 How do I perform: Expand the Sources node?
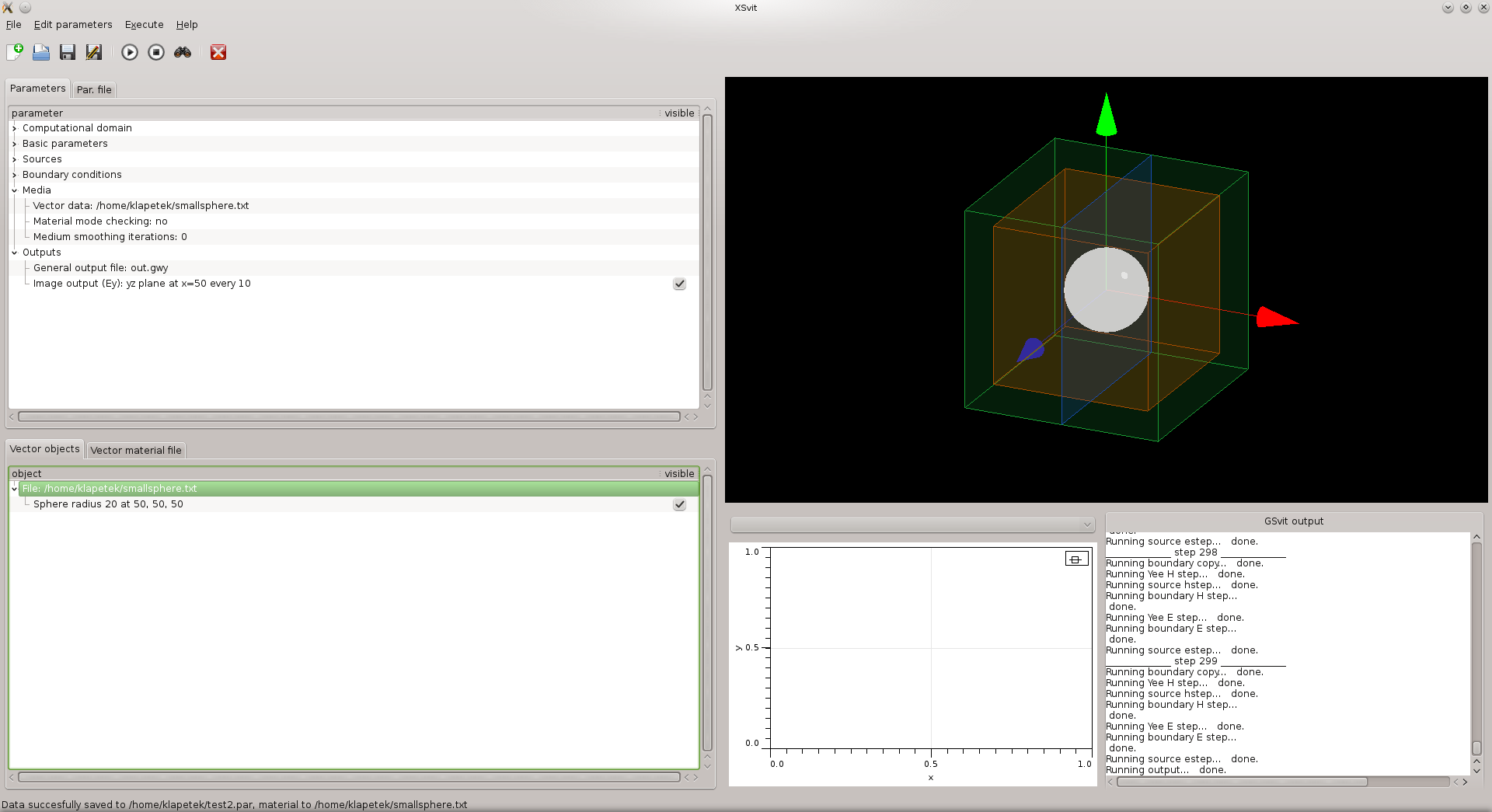coord(15,159)
